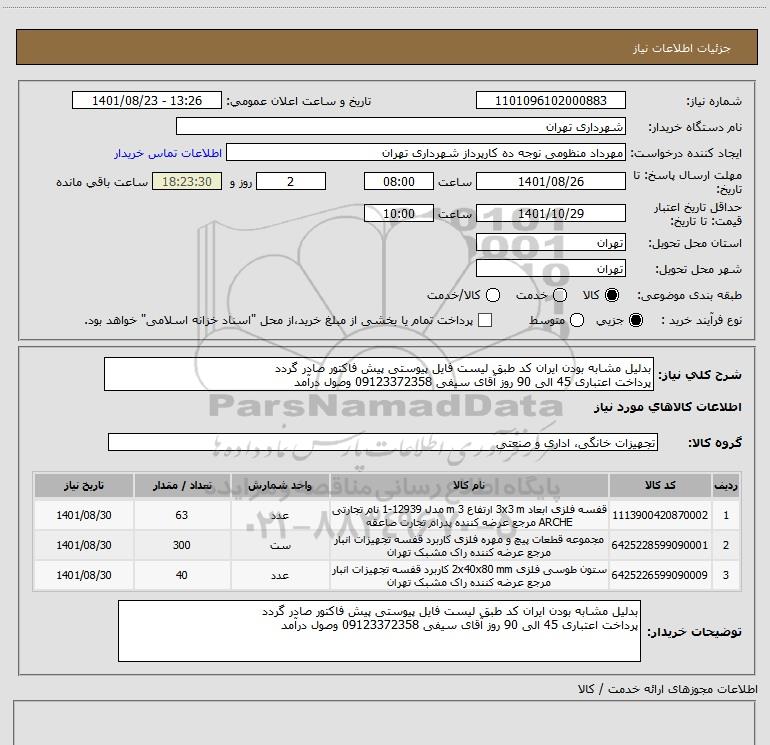Click quantity value 40

182,575
